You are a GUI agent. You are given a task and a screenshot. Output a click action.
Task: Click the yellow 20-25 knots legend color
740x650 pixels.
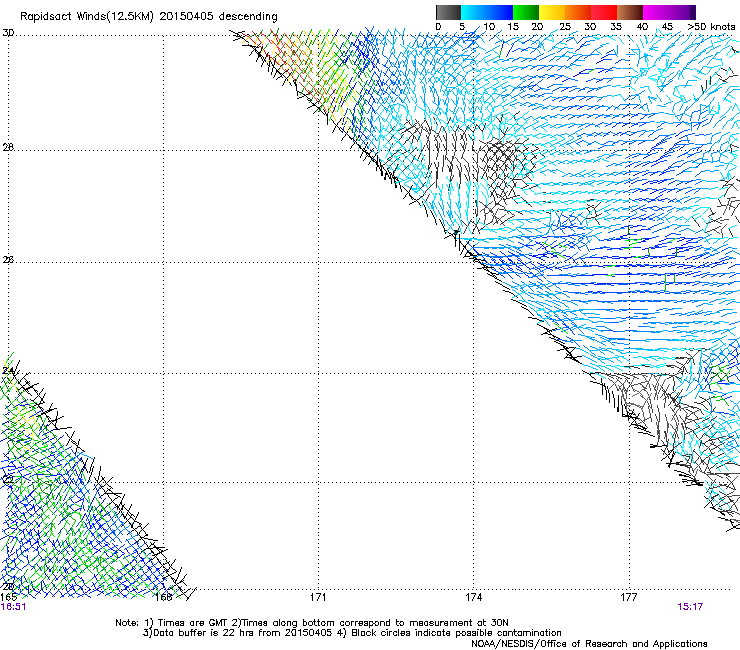click(552, 12)
